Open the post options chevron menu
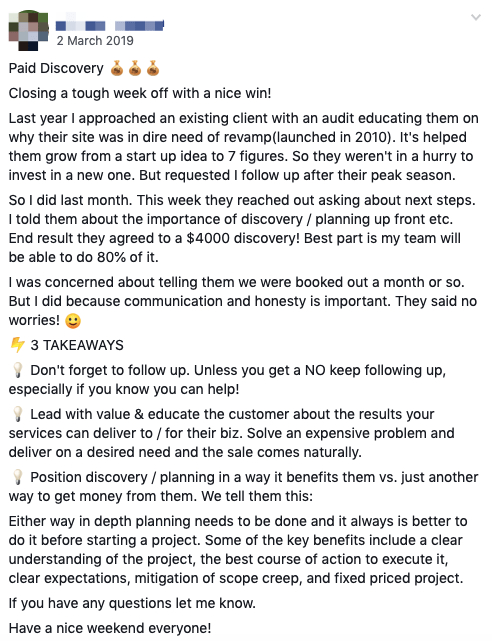 point(475,18)
